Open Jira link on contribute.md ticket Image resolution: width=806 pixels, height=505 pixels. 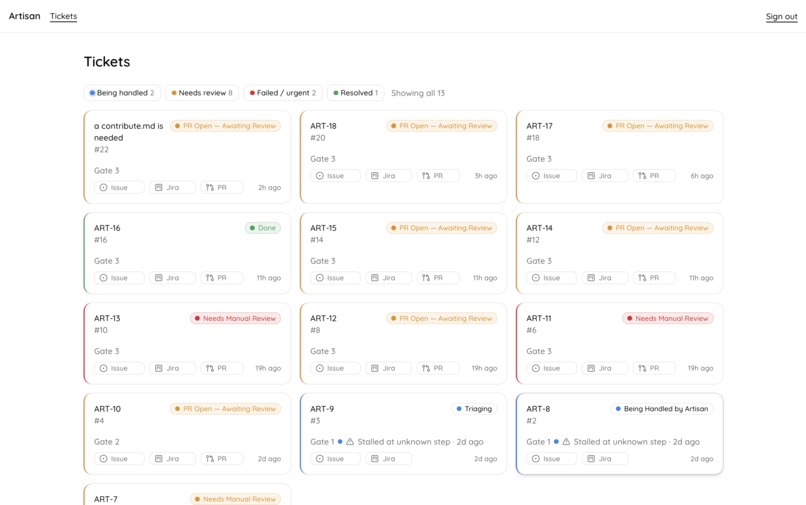coord(173,188)
